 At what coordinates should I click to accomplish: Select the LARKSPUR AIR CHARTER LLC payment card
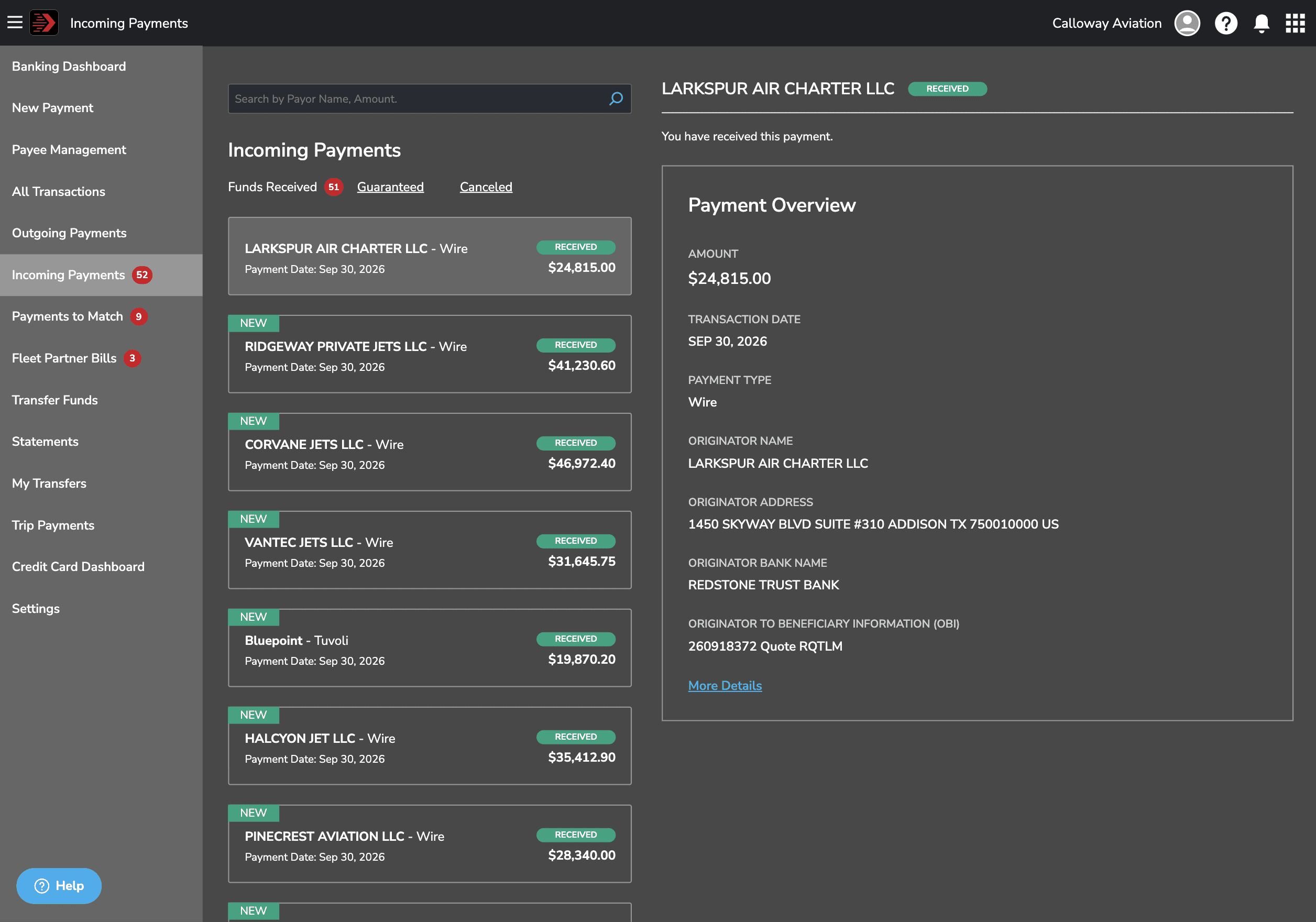click(x=430, y=256)
